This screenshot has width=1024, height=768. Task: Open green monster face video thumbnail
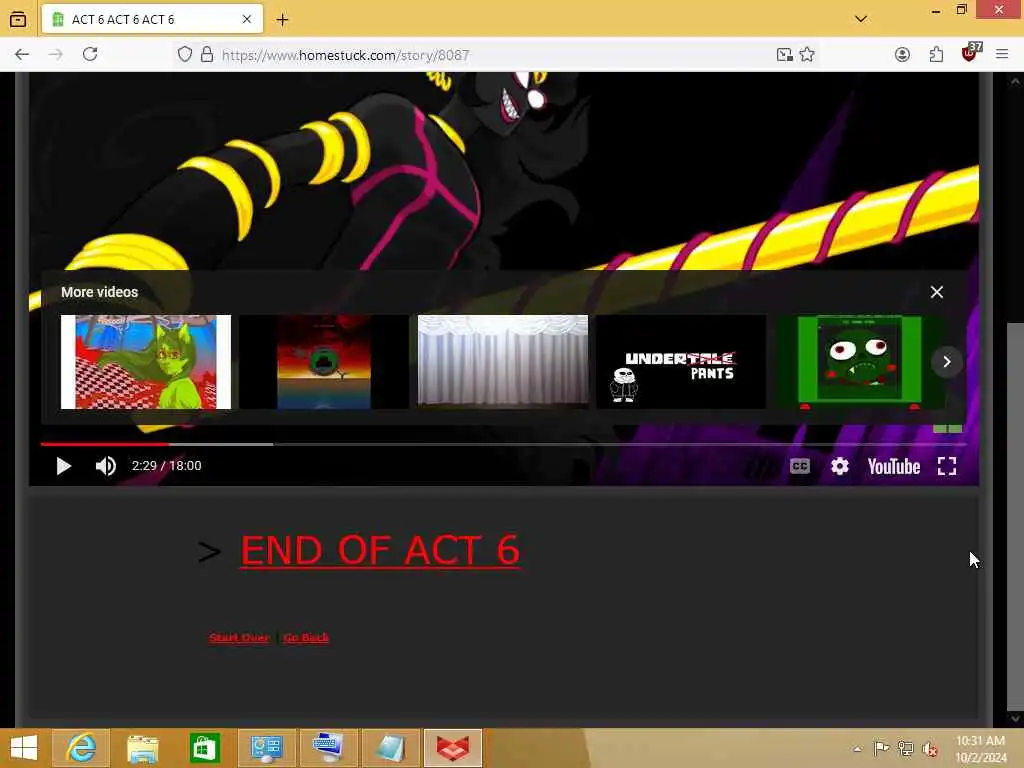pyautogui.click(x=860, y=362)
